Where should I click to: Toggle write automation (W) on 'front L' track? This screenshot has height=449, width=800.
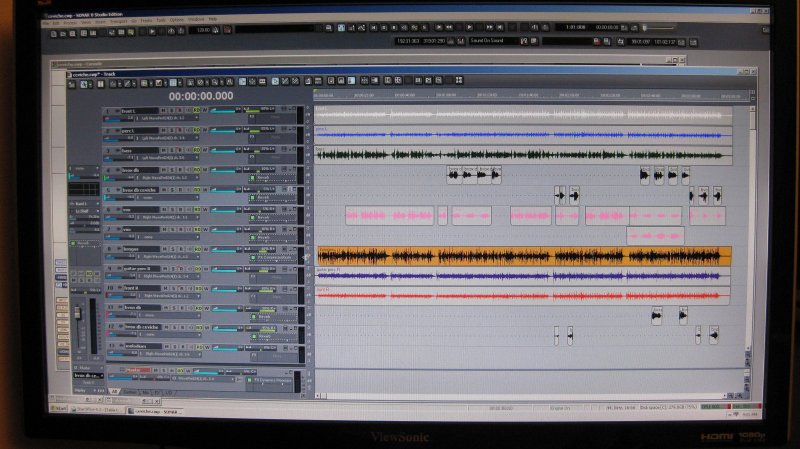pyautogui.click(x=203, y=110)
